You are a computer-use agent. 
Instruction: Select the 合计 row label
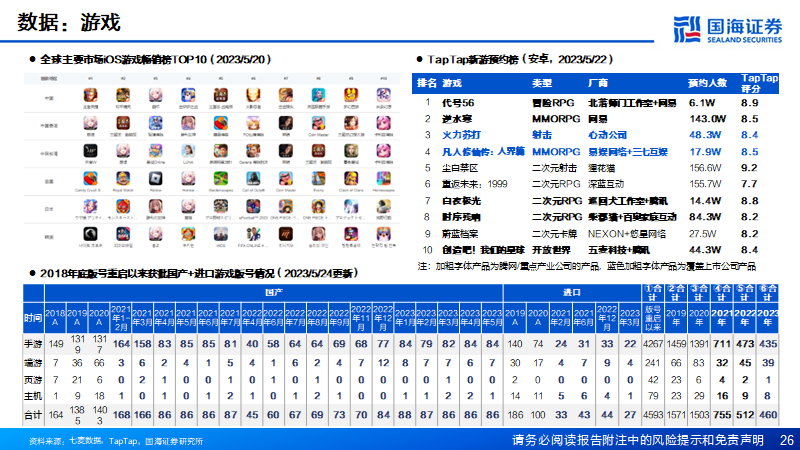coord(33,415)
